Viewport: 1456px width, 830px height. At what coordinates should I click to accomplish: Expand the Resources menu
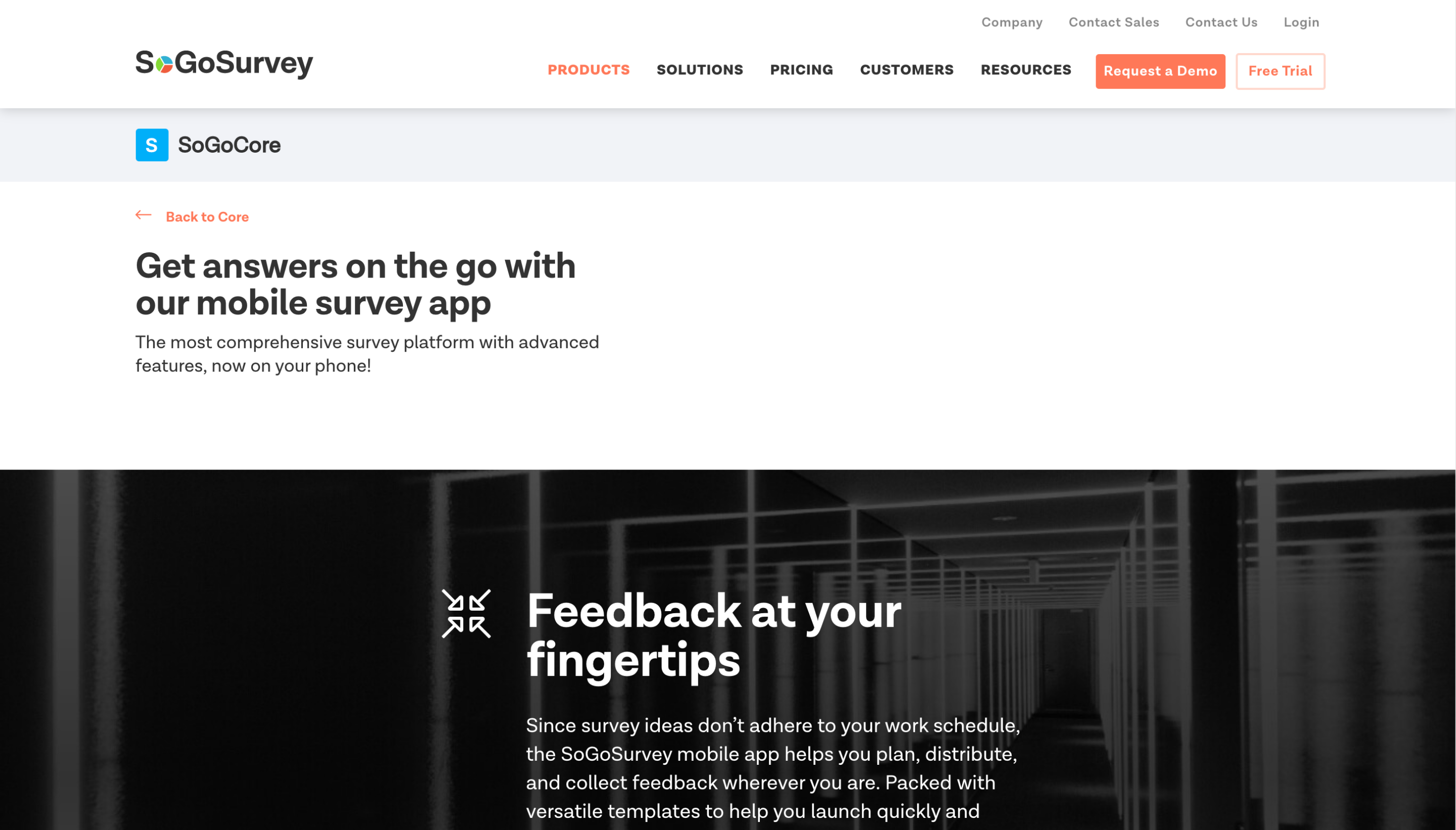[x=1026, y=69]
